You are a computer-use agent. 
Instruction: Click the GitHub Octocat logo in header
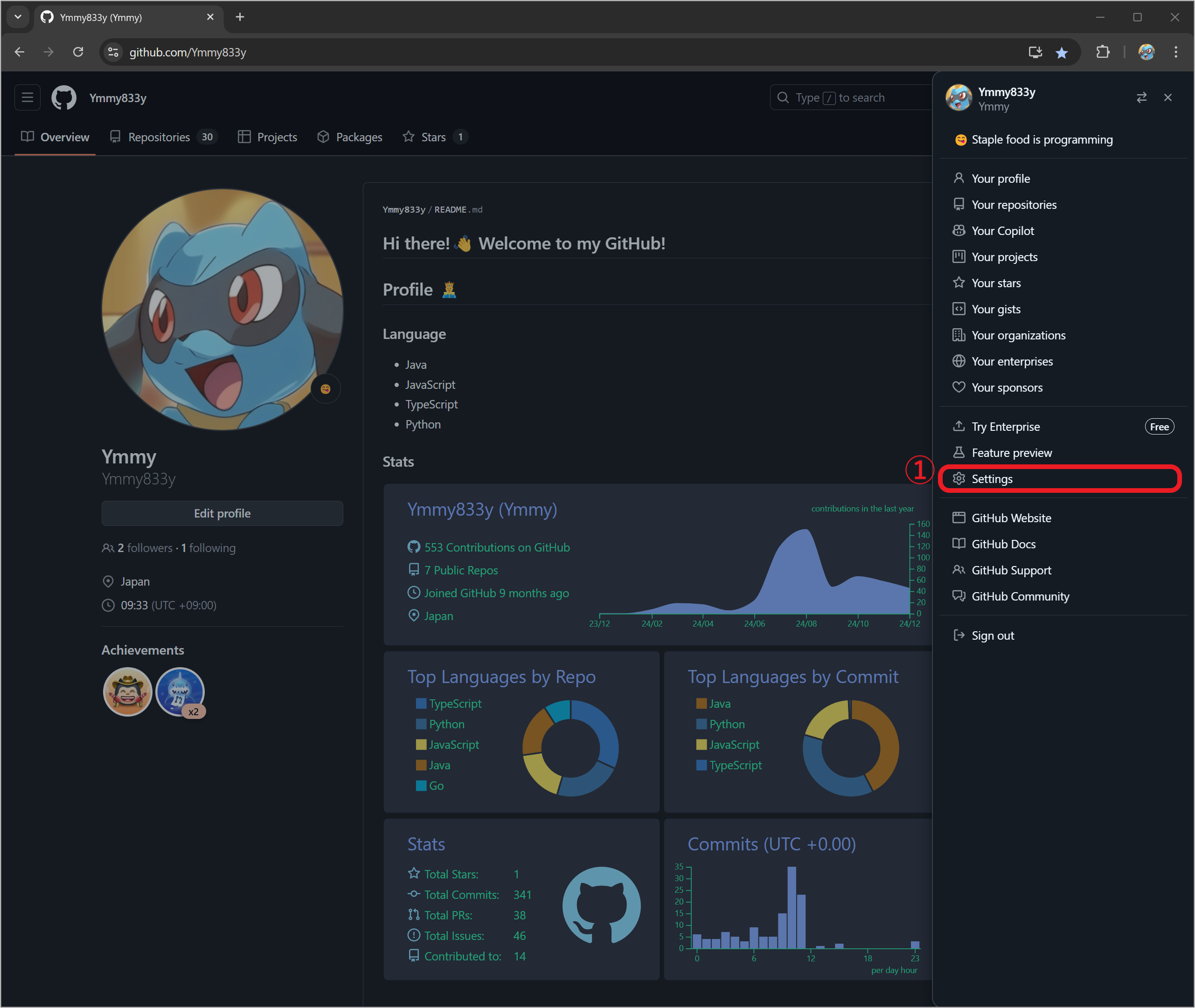(63, 98)
